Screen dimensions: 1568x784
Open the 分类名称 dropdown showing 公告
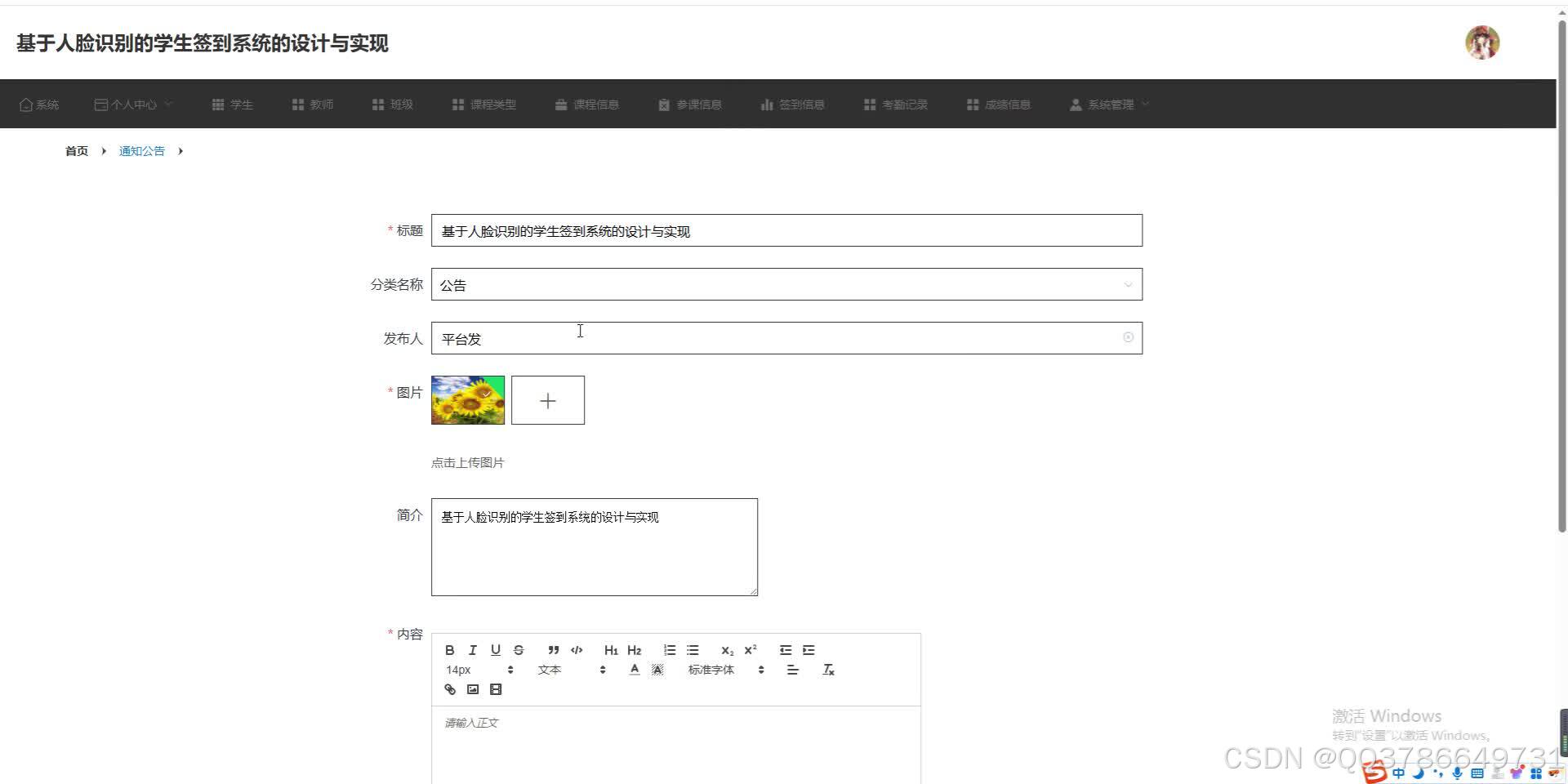pyautogui.click(x=786, y=284)
